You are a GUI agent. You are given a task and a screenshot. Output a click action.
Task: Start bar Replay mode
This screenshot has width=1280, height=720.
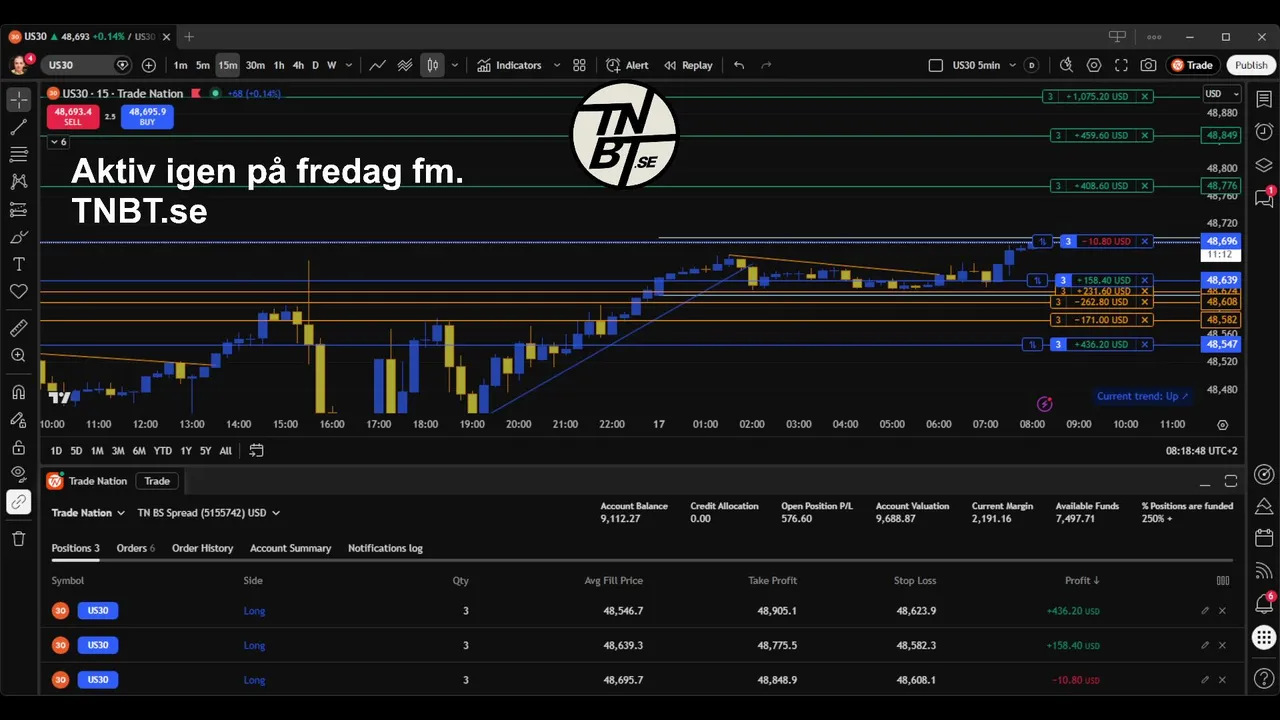pos(688,65)
